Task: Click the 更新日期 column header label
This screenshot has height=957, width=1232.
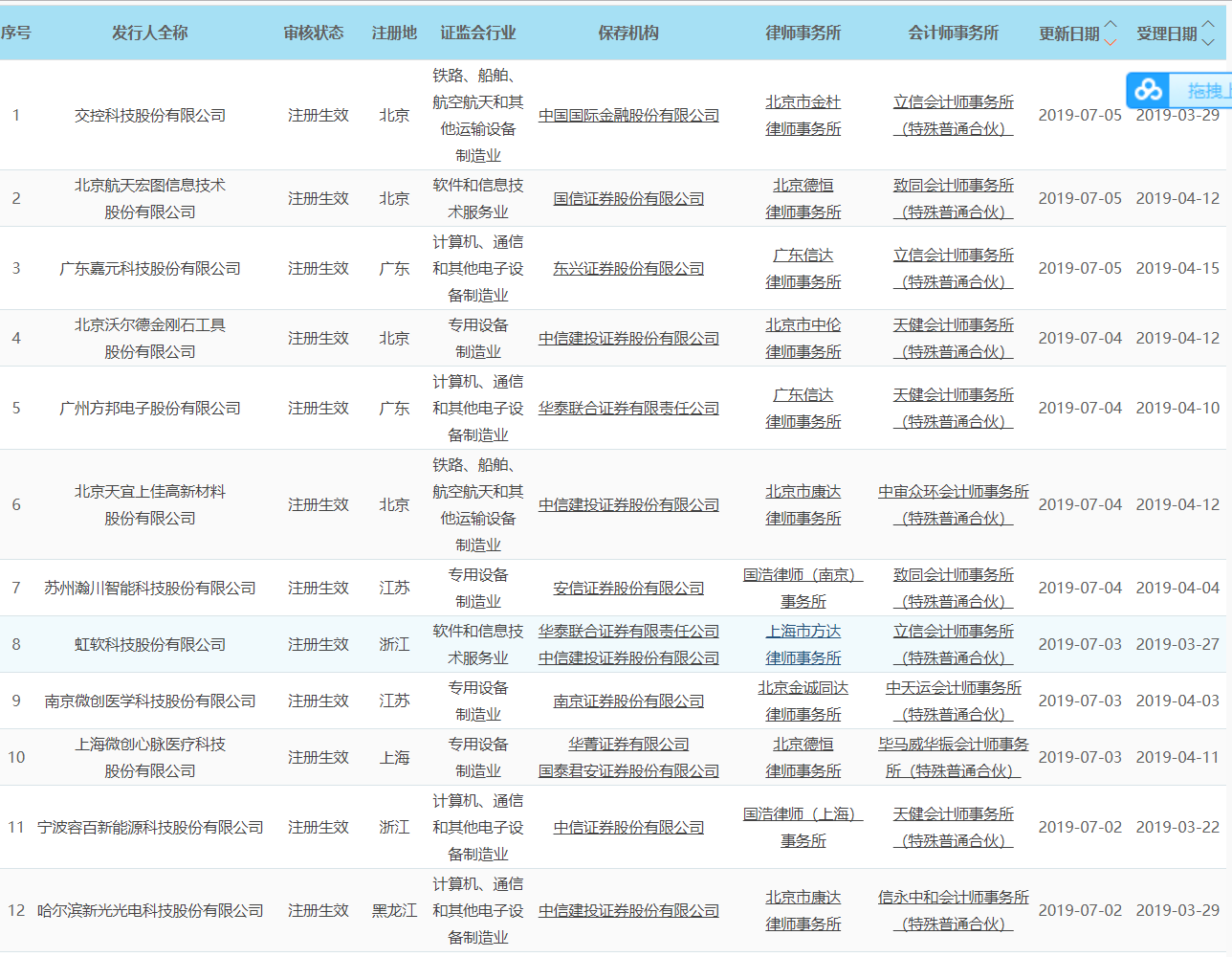Action: point(1069,33)
